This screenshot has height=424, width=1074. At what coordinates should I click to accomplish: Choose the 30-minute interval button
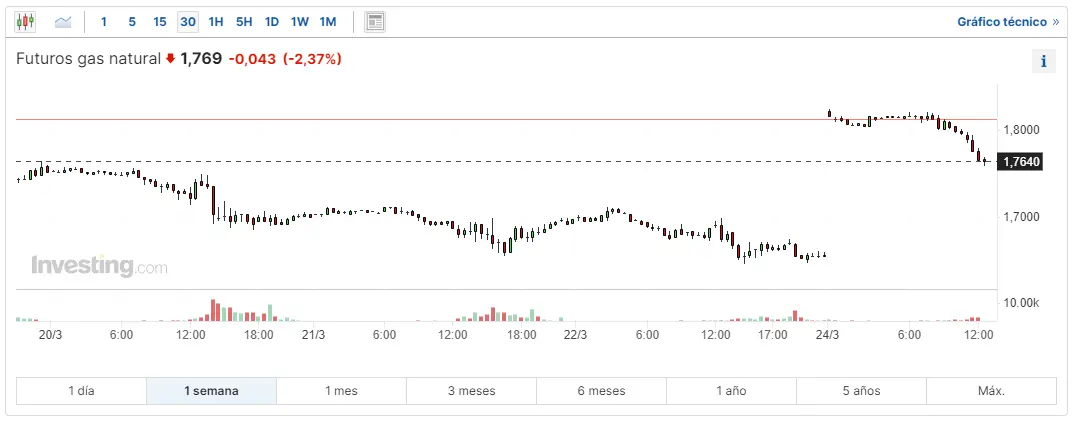(188, 21)
